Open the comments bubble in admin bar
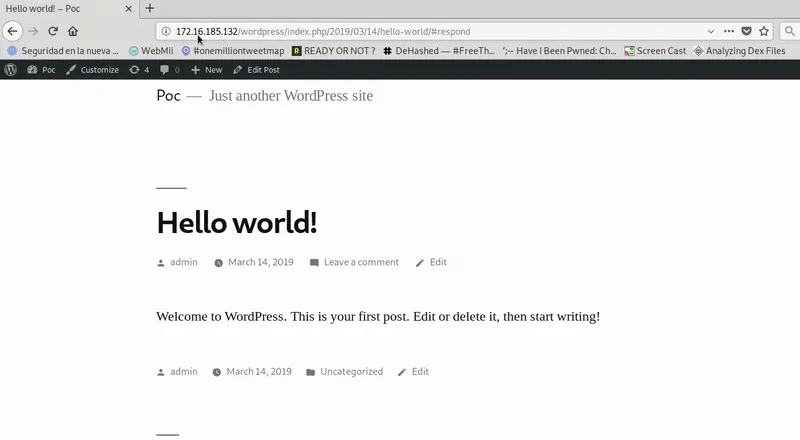 click(x=170, y=70)
